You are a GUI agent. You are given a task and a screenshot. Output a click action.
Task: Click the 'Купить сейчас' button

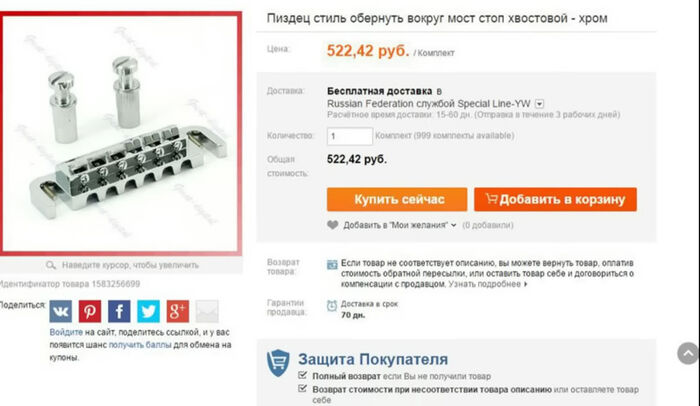pyautogui.click(x=397, y=199)
